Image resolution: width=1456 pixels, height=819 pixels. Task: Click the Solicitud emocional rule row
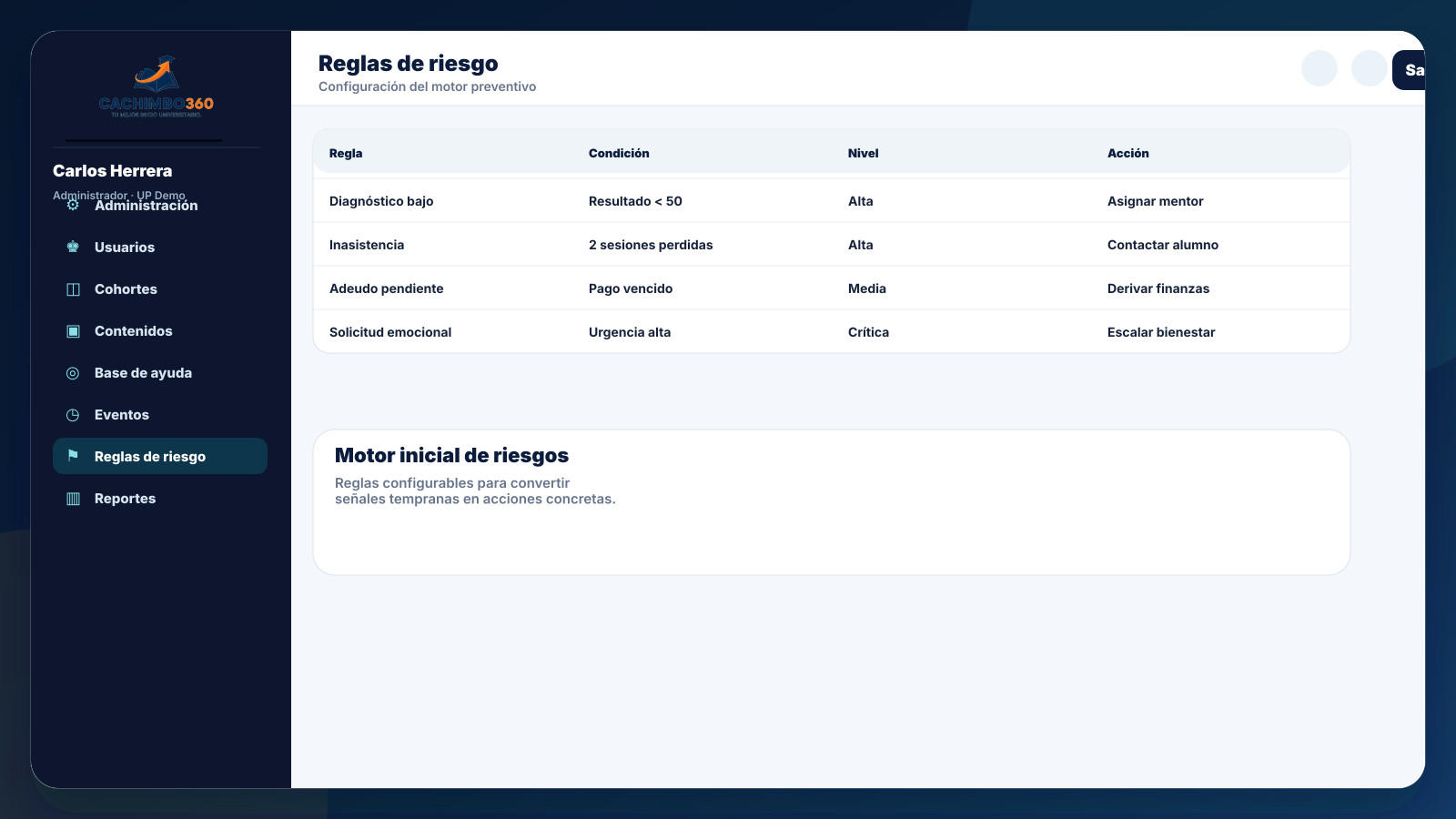pyautogui.click(x=832, y=332)
